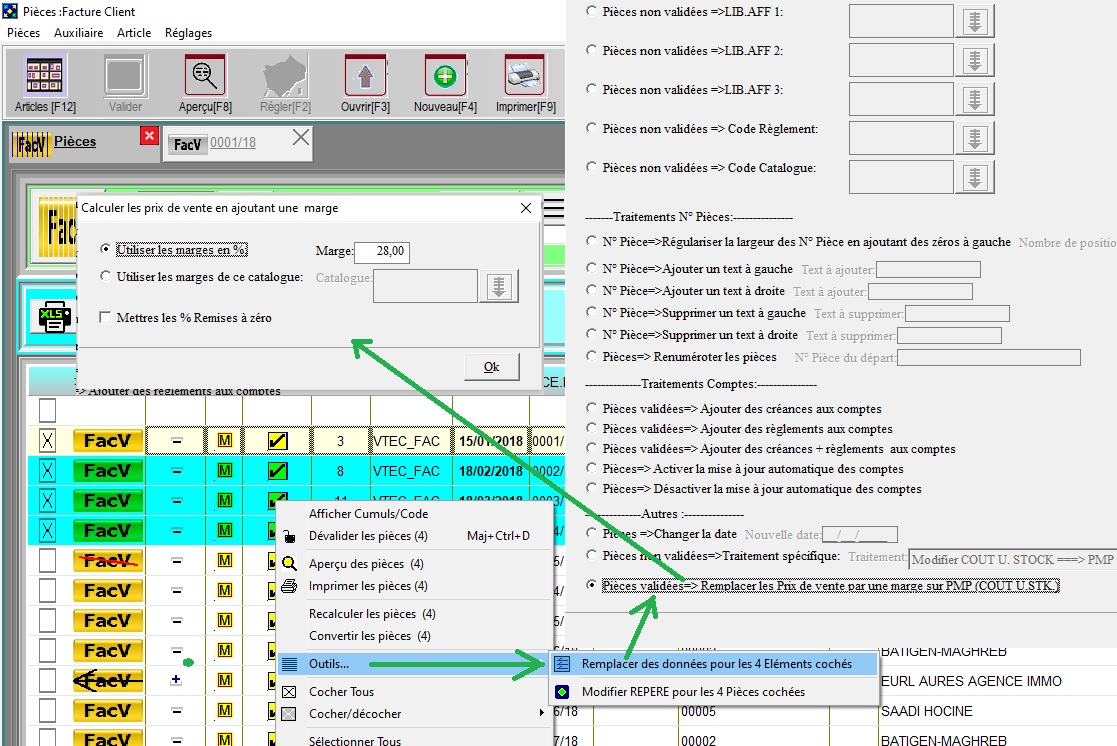Check Mettres les % Remises à zéro

click(x=105, y=318)
